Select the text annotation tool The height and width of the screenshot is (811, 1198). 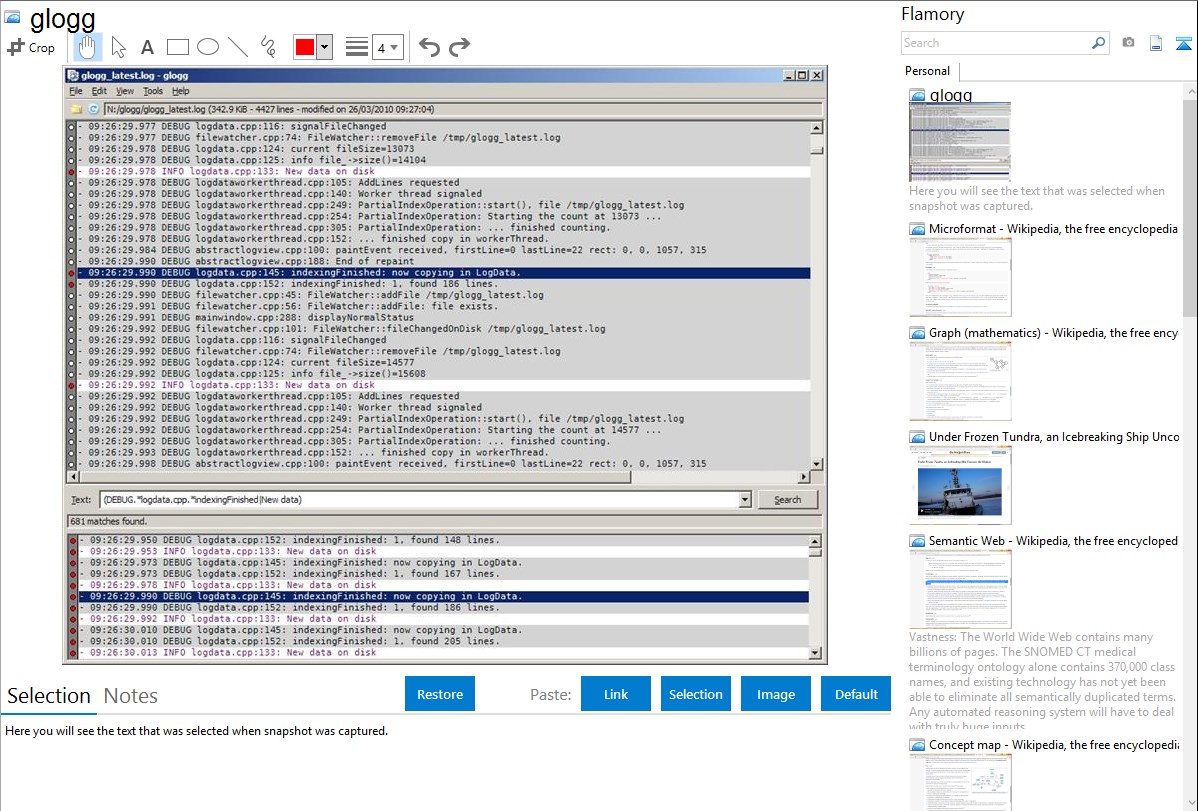pyautogui.click(x=147, y=47)
